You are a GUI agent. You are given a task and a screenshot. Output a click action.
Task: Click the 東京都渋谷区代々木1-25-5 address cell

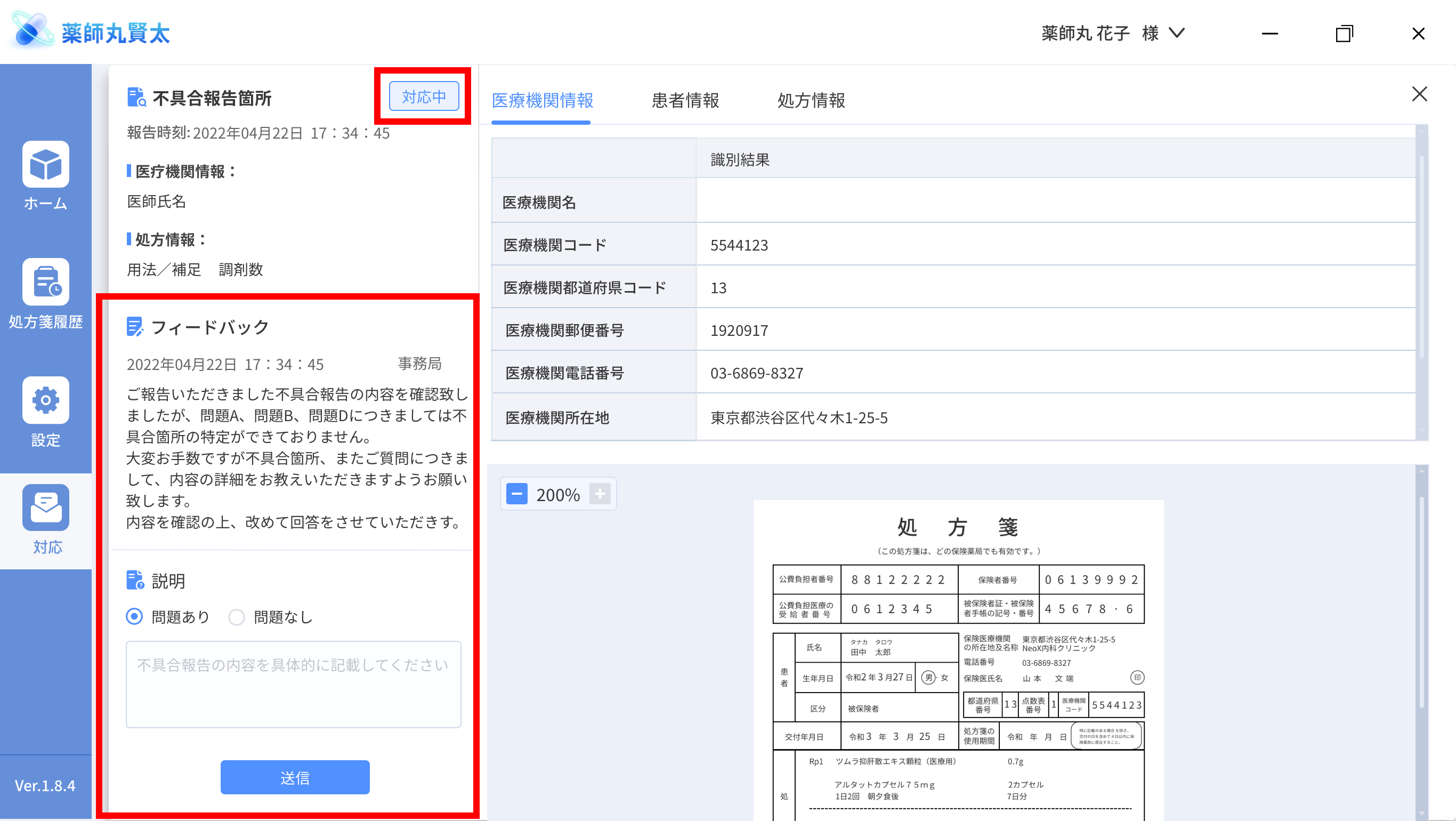tap(1056, 417)
